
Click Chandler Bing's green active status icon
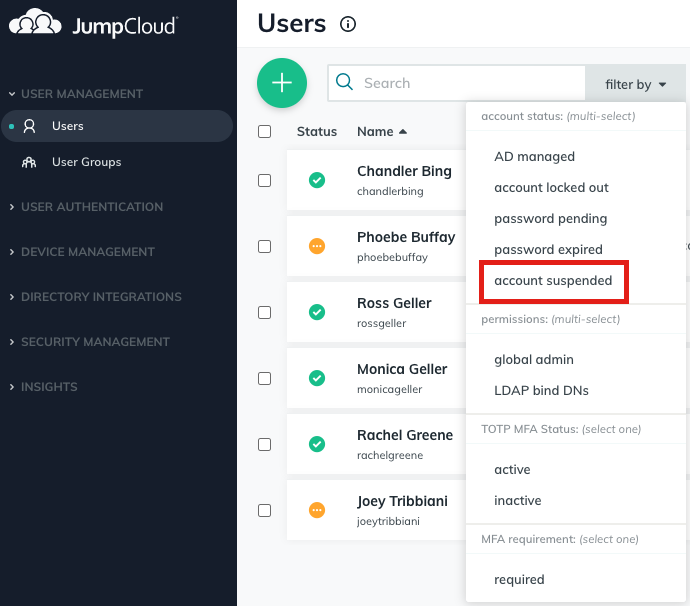pos(317,180)
